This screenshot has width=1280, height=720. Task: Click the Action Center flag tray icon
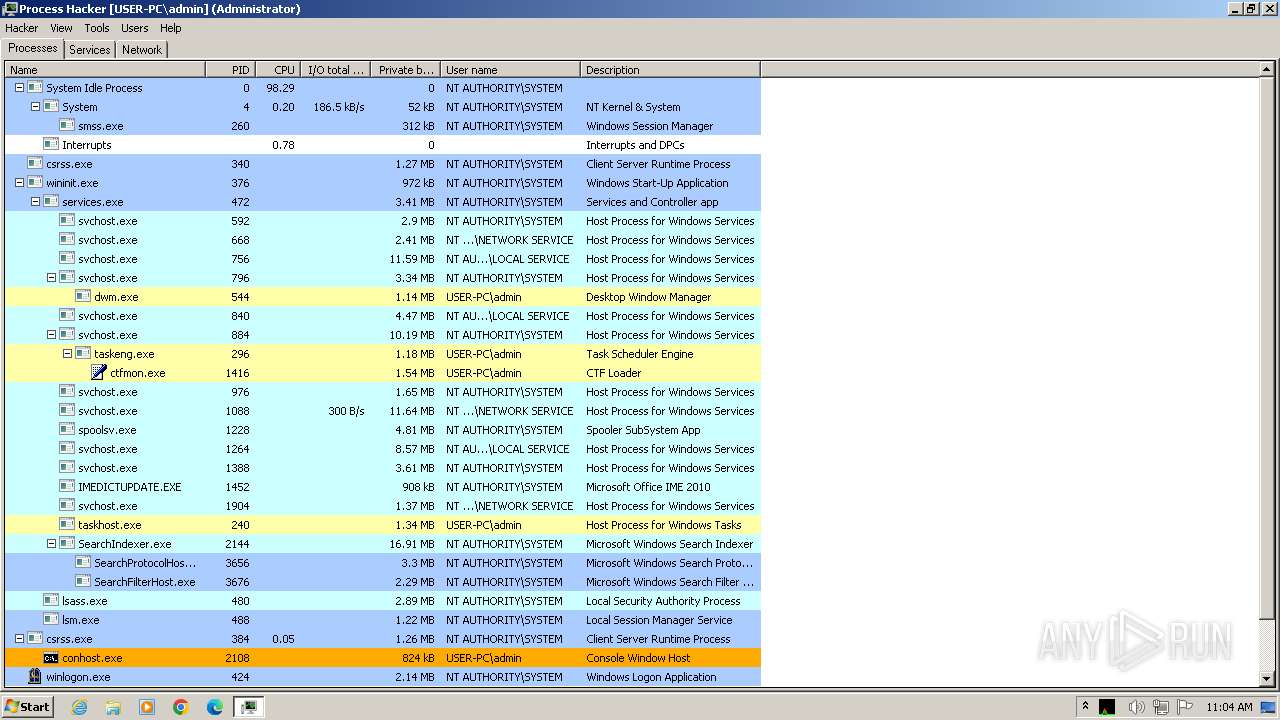point(1185,707)
